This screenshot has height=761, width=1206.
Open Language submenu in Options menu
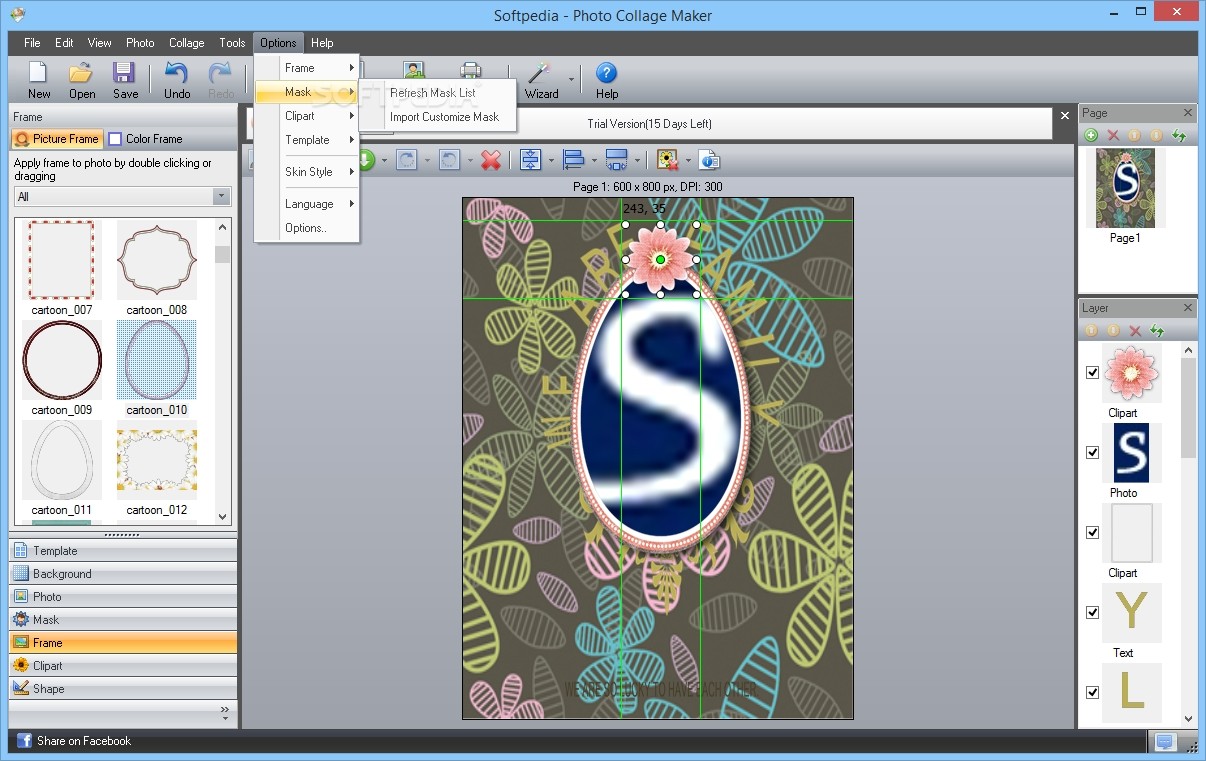pyautogui.click(x=307, y=204)
